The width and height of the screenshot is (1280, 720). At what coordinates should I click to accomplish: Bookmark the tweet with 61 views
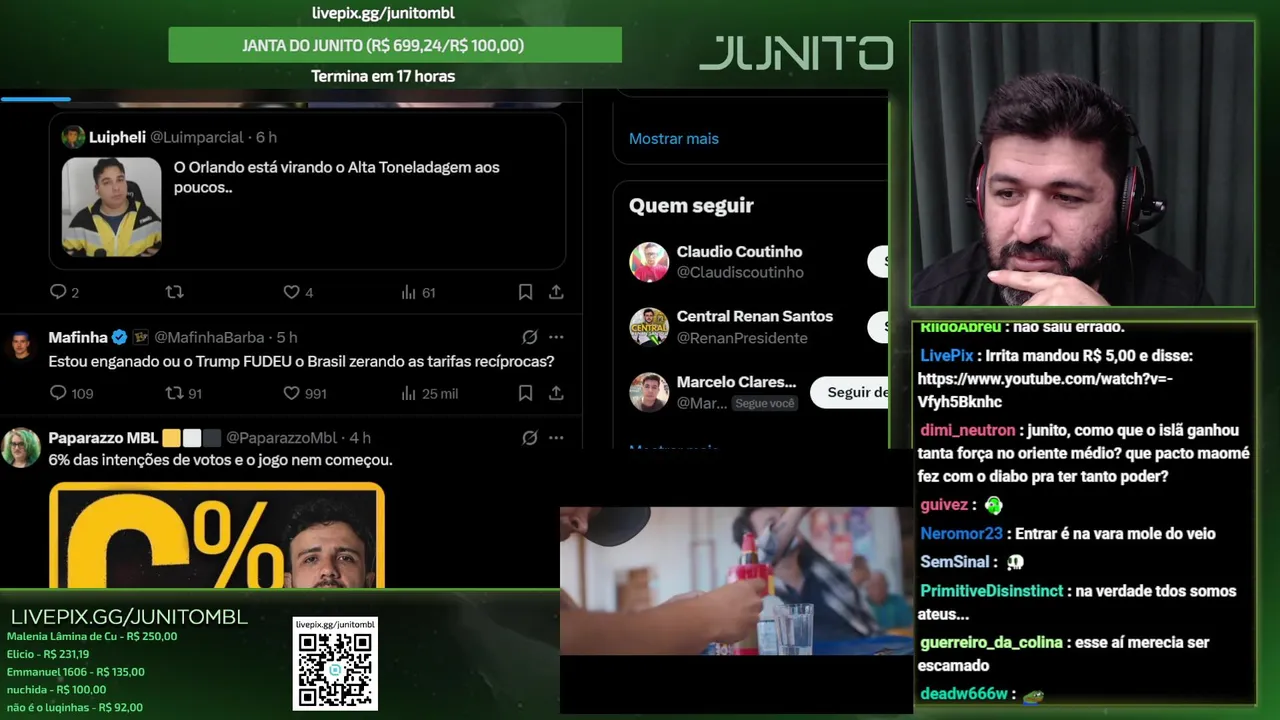coord(525,292)
